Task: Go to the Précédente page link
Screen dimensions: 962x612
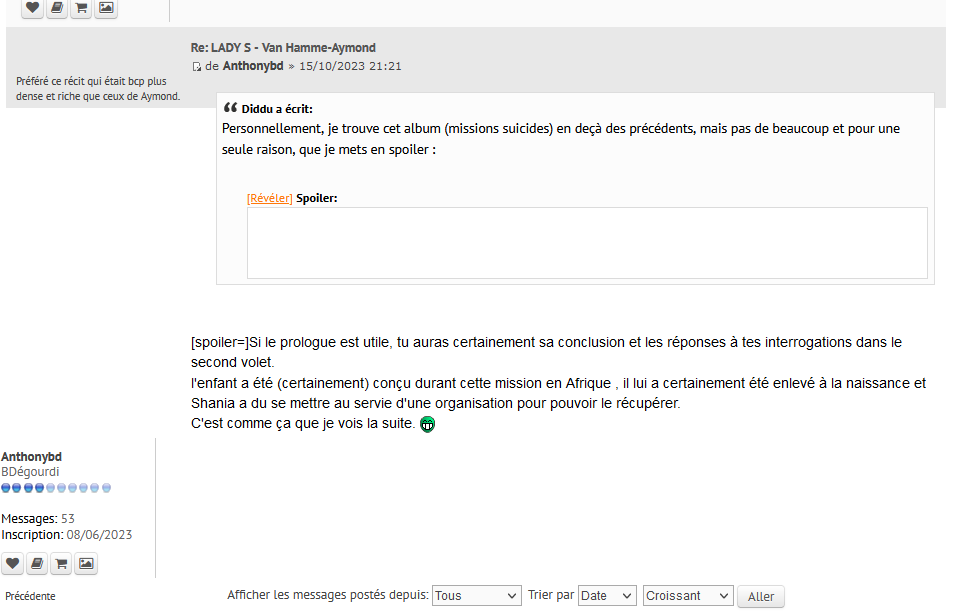Action: coord(30,596)
